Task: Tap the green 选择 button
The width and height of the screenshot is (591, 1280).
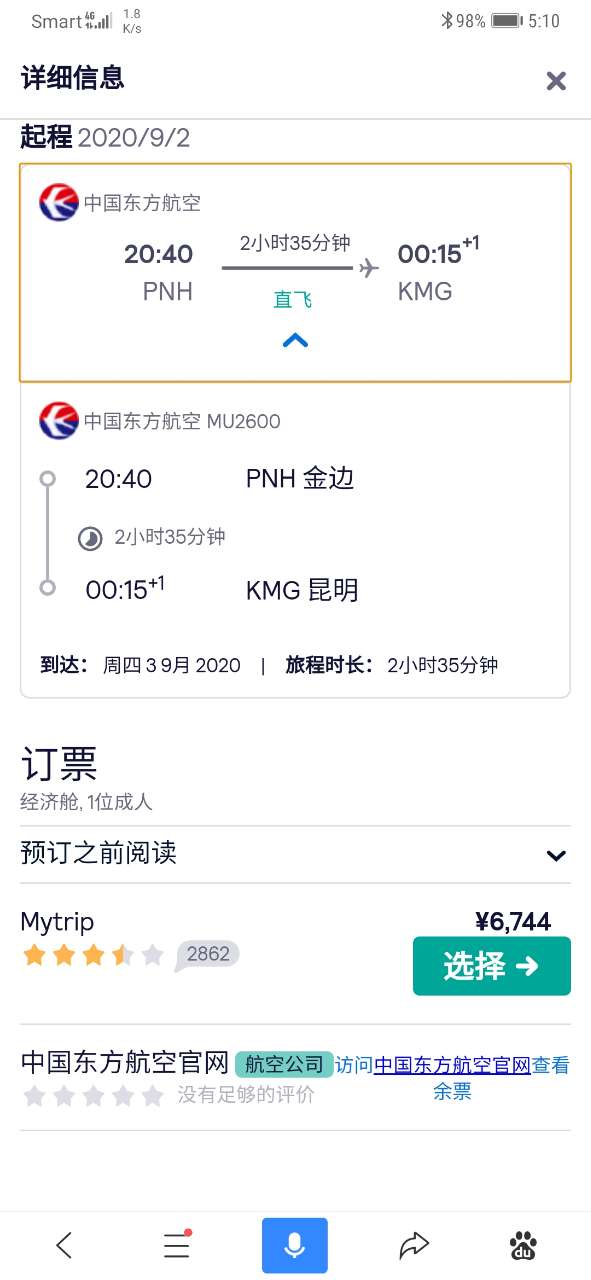Action: pos(491,966)
